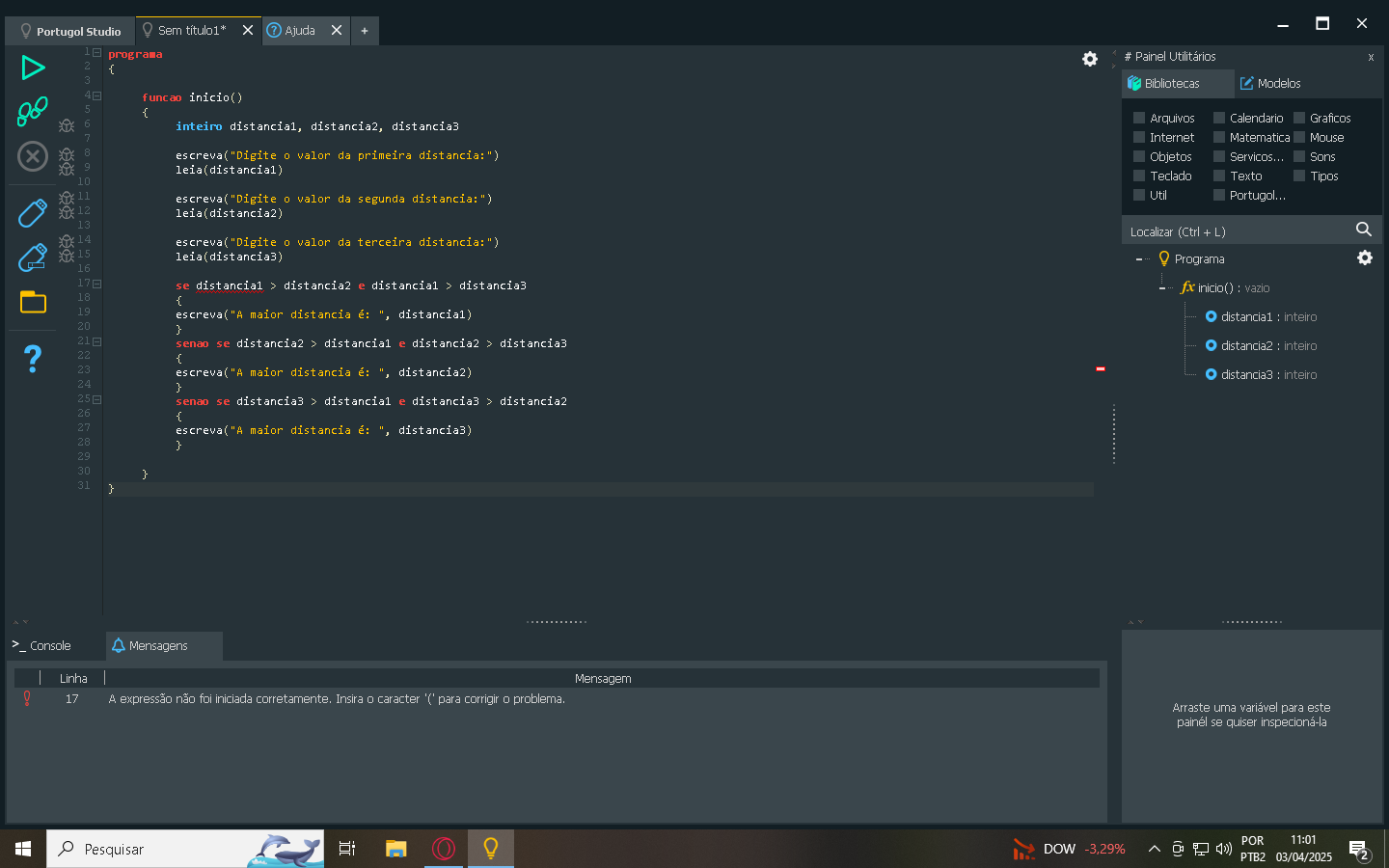1389x868 pixels.
Task: Enable the Texto library checkbox
Action: [1219, 176]
